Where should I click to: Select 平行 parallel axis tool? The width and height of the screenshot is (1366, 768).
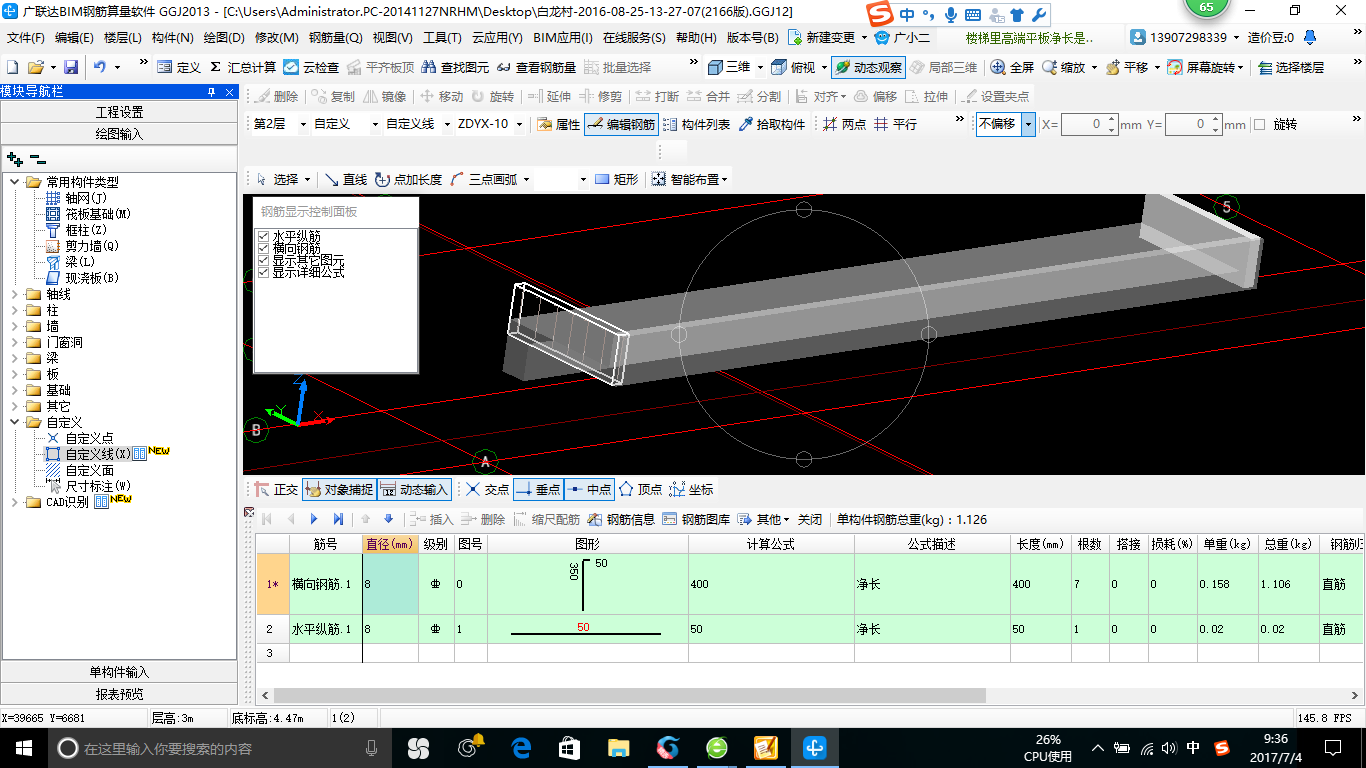[x=895, y=124]
